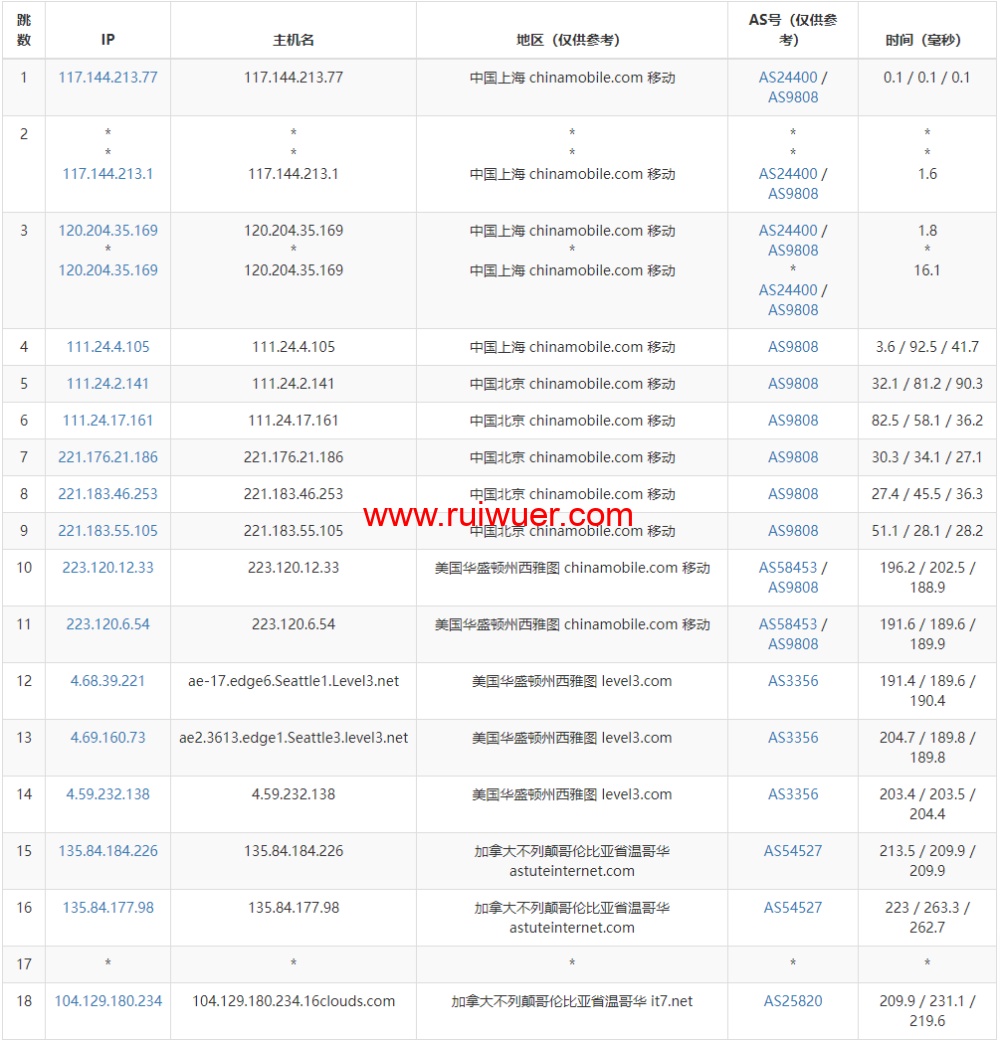This screenshot has height=1040, width=1000.
Task: Open the 117.144.213.1 IP link
Action: click(108, 173)
